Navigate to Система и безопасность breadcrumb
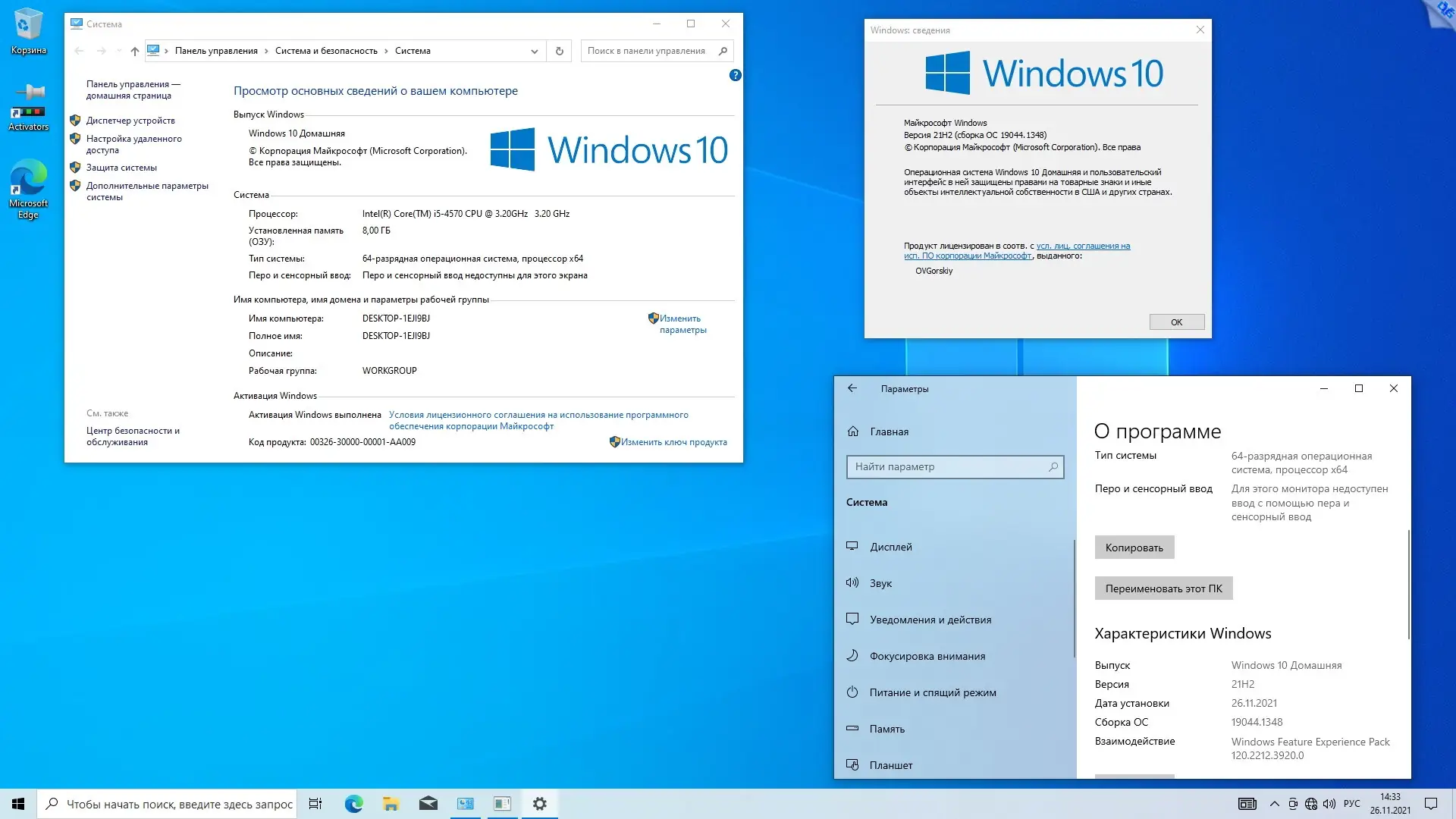 (x=326, y=51)
